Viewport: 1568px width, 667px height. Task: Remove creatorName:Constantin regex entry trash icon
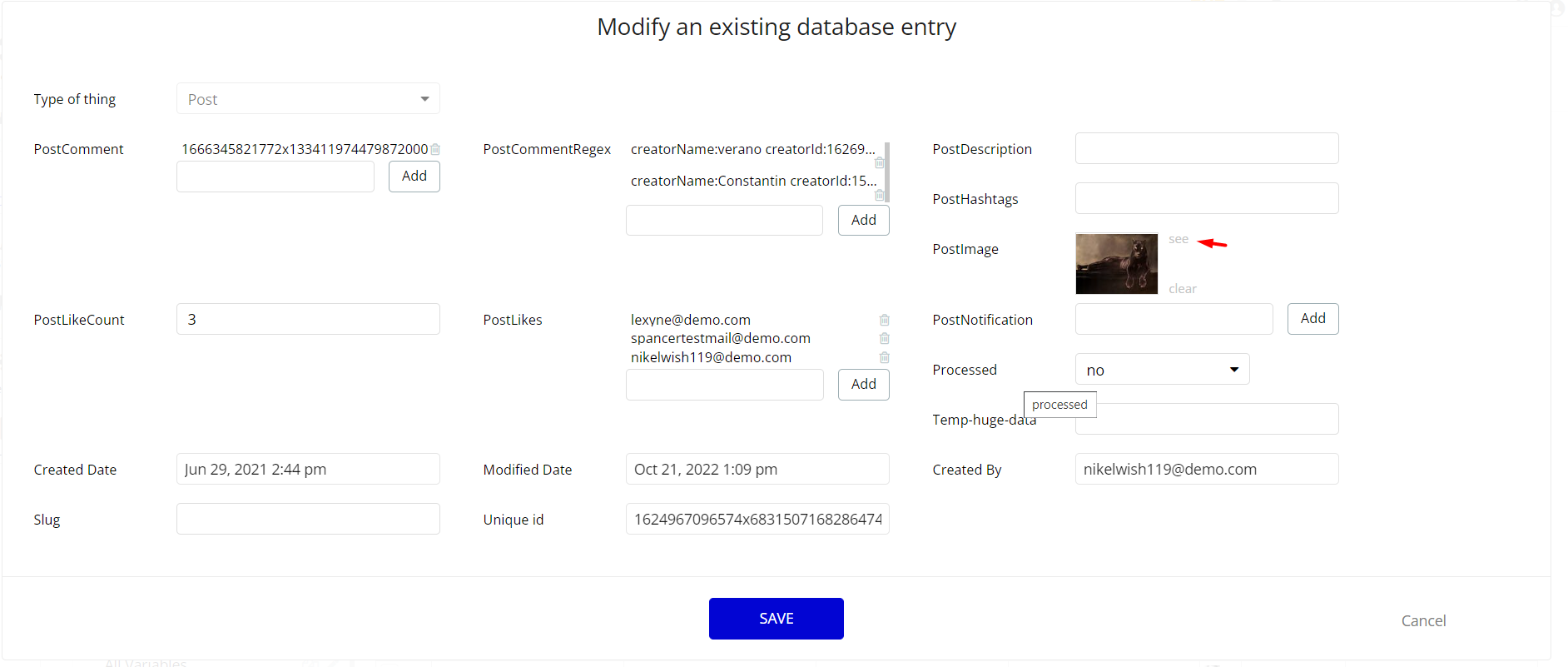[880, 195]
